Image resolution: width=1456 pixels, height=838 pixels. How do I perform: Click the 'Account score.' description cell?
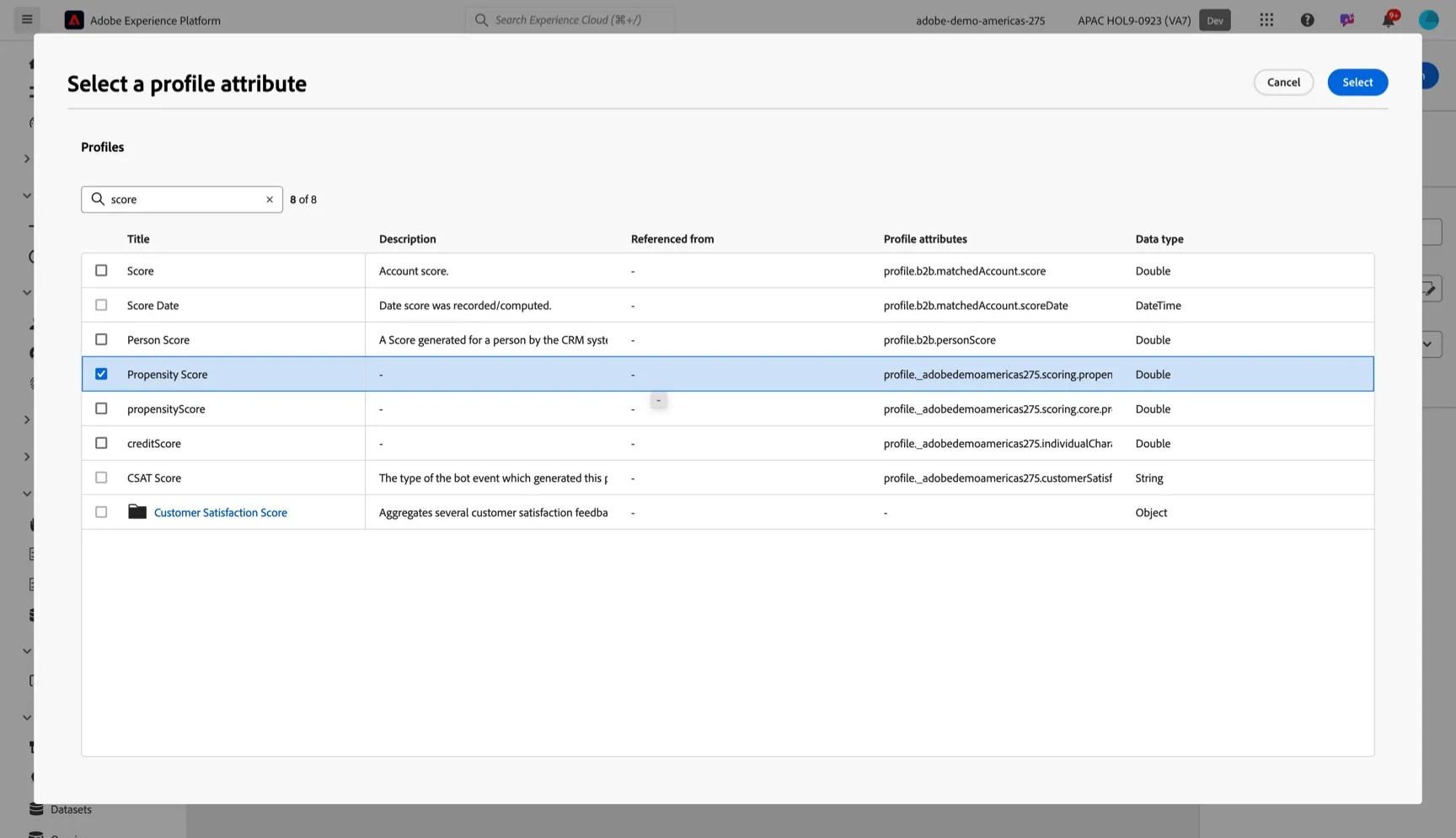coord(414,271)
